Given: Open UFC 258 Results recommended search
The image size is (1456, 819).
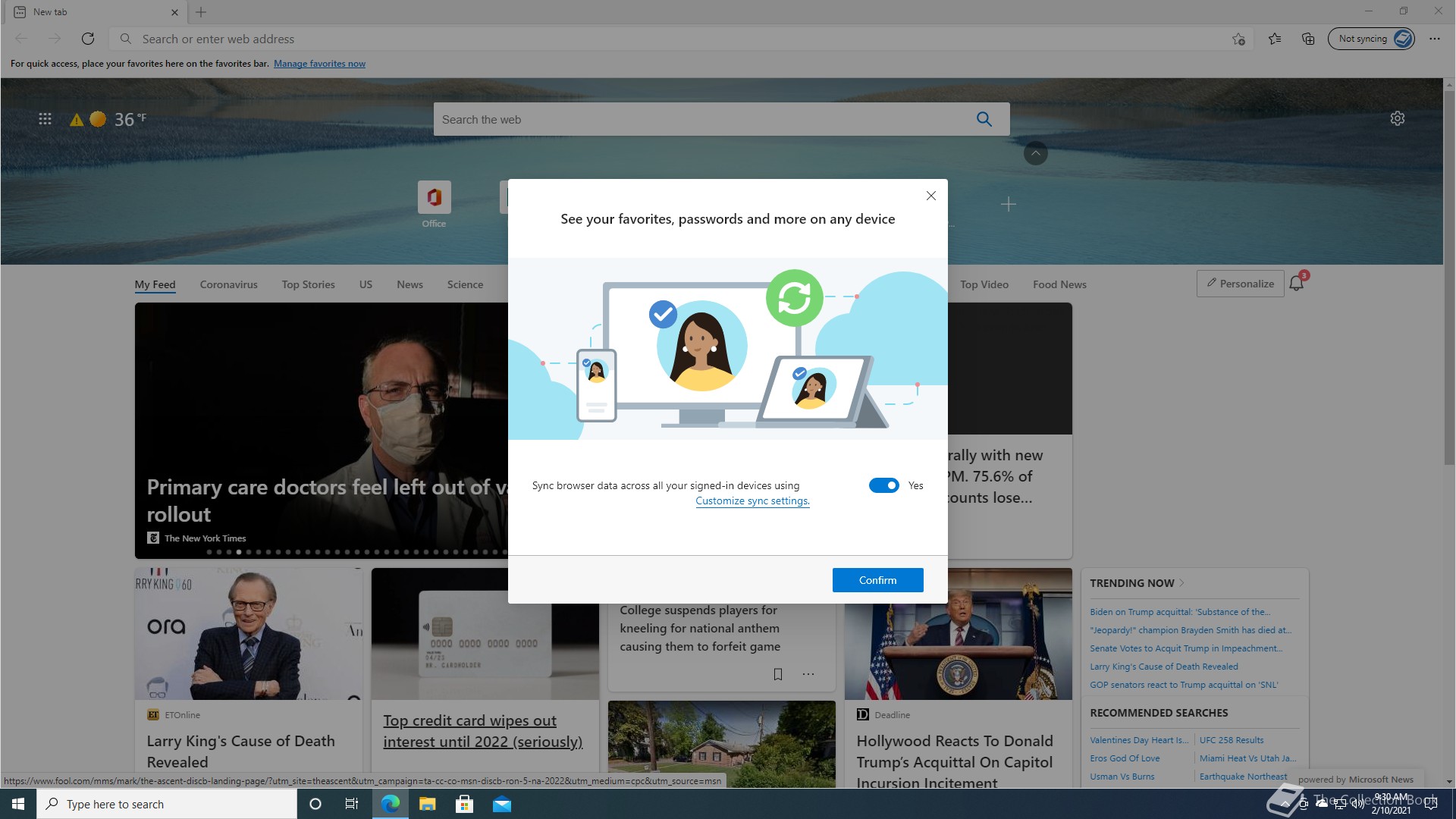Looking at the screenshot, I should (1232, 740).
